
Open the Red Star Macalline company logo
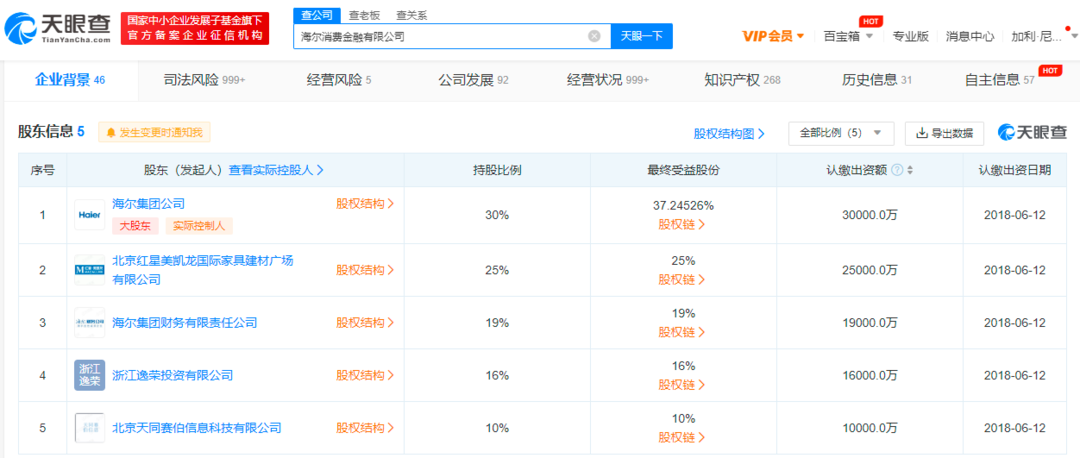[x=90, y=269]
